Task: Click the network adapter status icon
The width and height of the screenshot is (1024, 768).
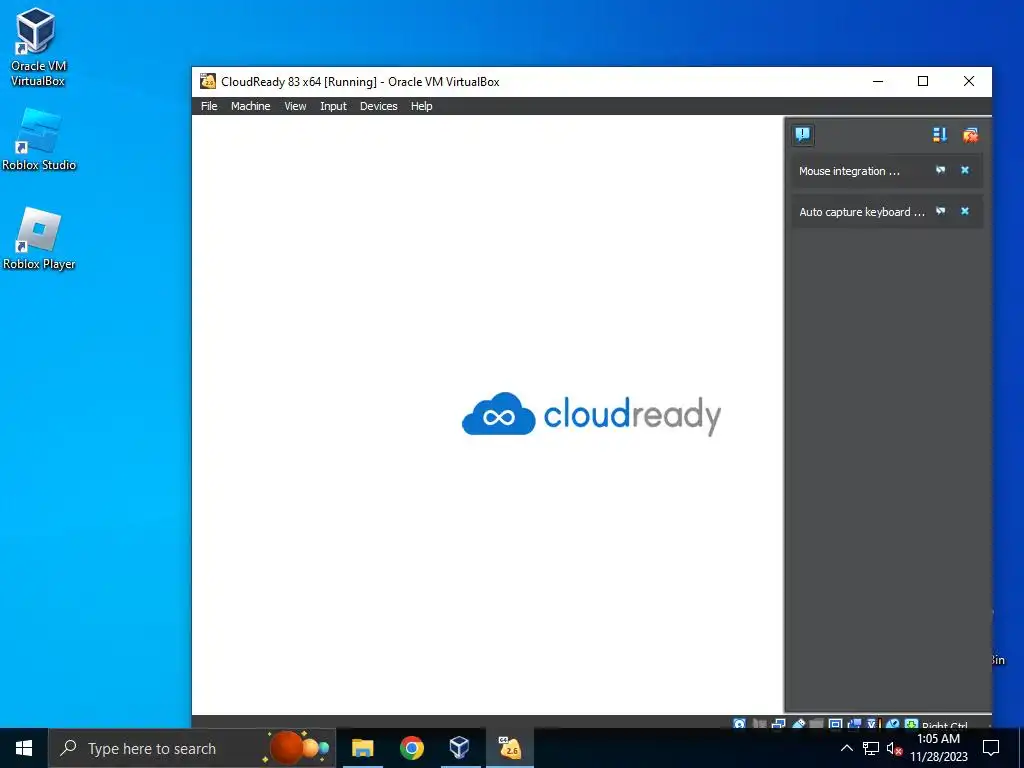Action: pyautogui.click(x=778, y=724)
